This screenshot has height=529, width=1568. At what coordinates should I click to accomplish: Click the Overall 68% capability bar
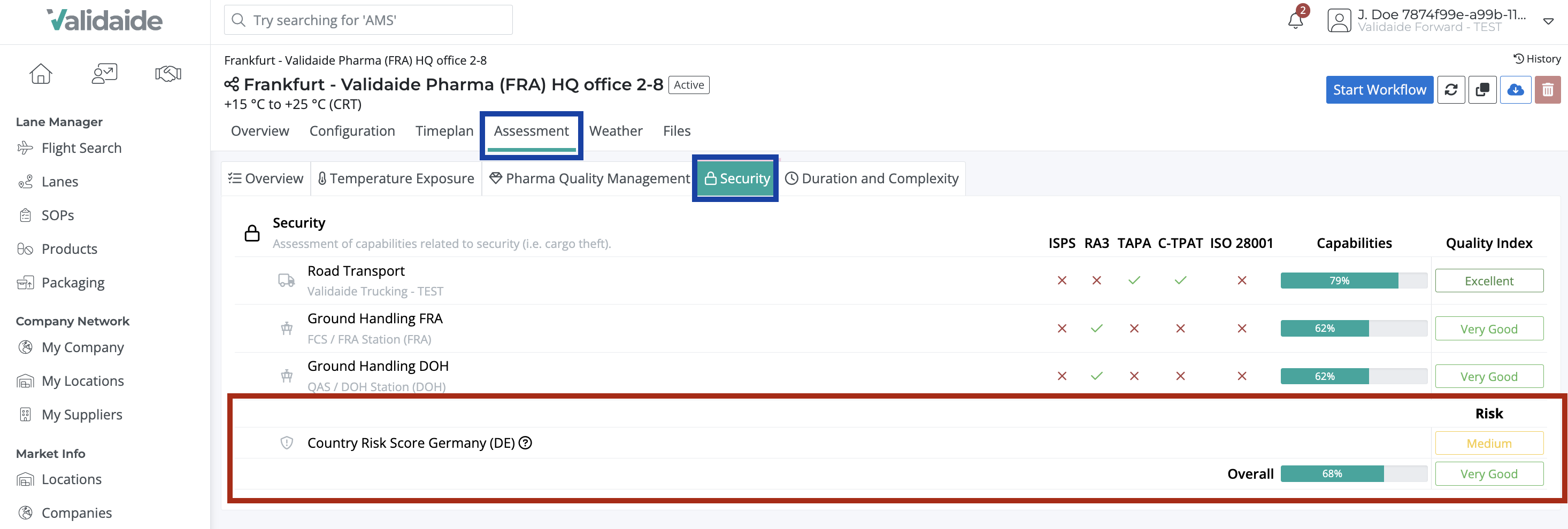(x=1354, y=473)
